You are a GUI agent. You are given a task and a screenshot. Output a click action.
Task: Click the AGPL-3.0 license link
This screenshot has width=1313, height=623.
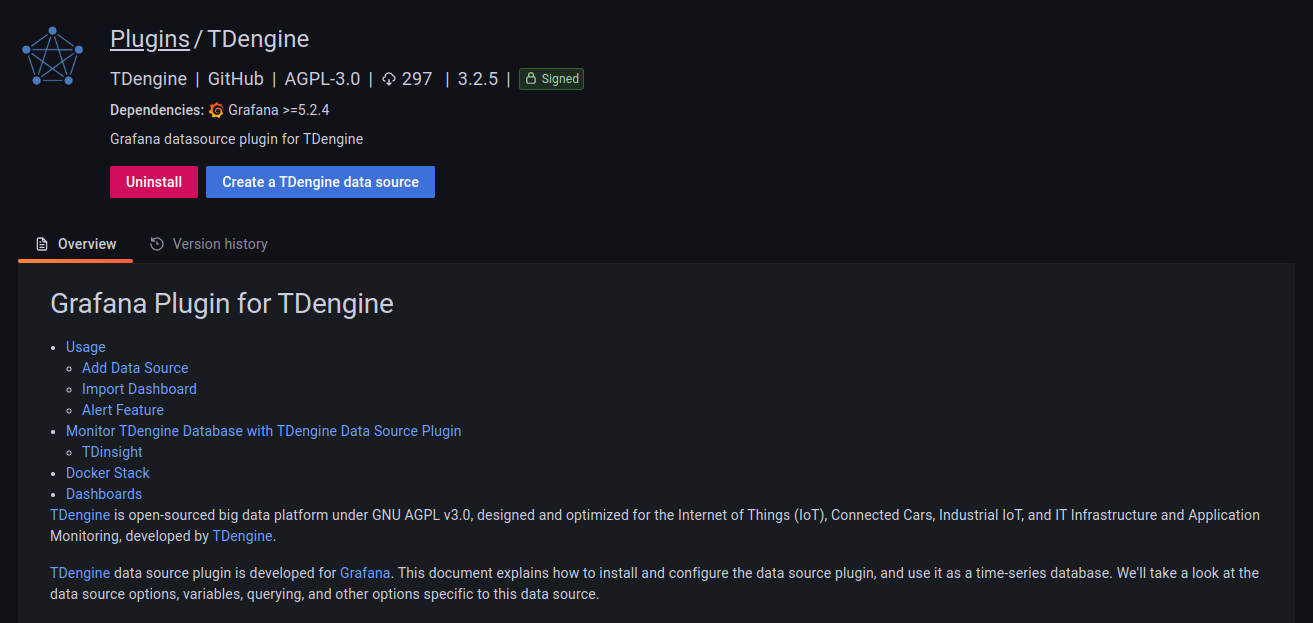pyautogui.click(x=322, y=79)
